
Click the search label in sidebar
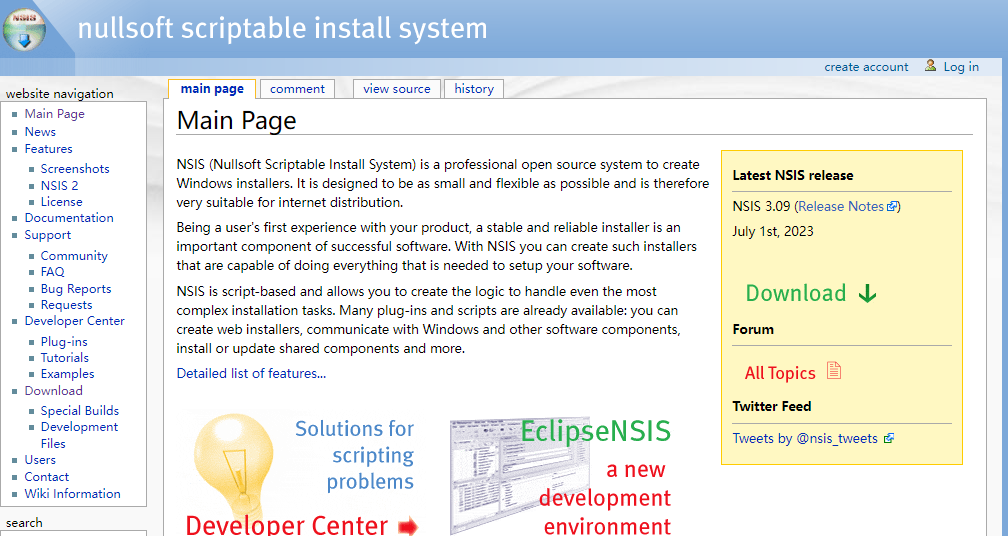click(24, 523)
